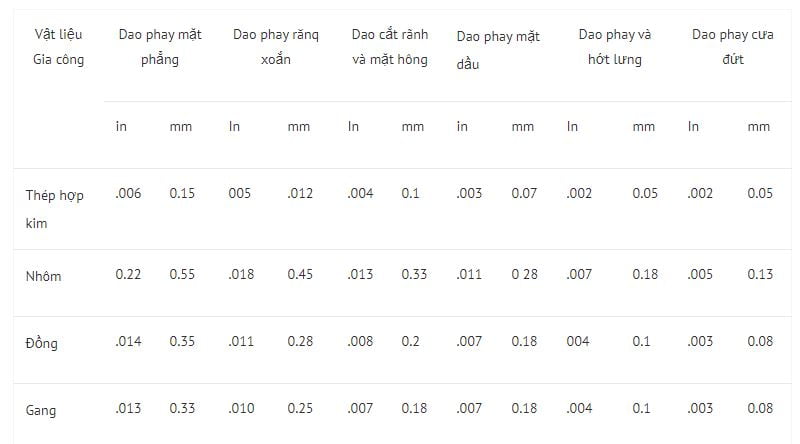This screenshot has width=800, height=444.
Task: Select "Dao cắt rãnh và mặt hông" header
Action: 389,47
